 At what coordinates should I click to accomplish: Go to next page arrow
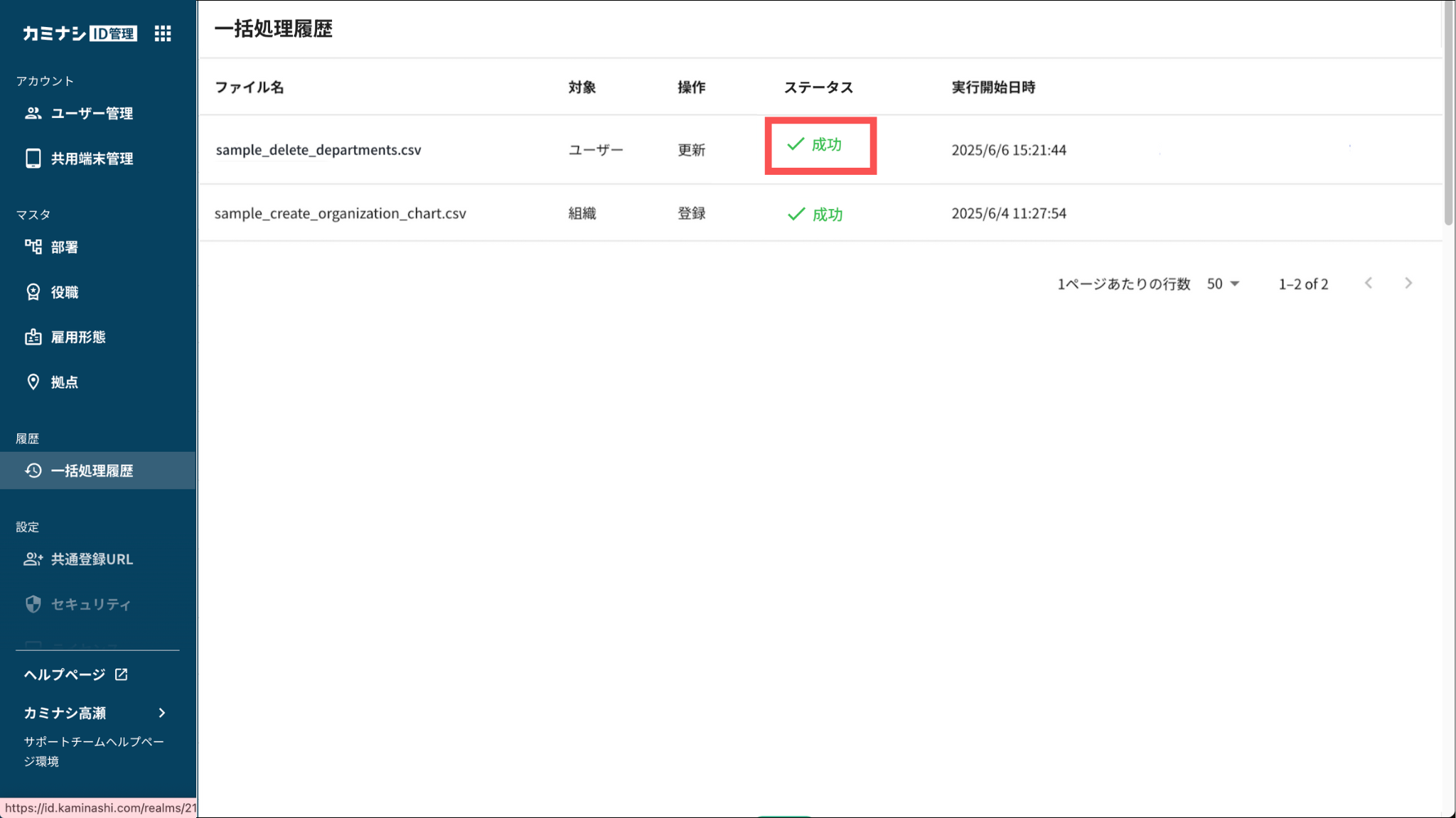(x=1408, y=284)
